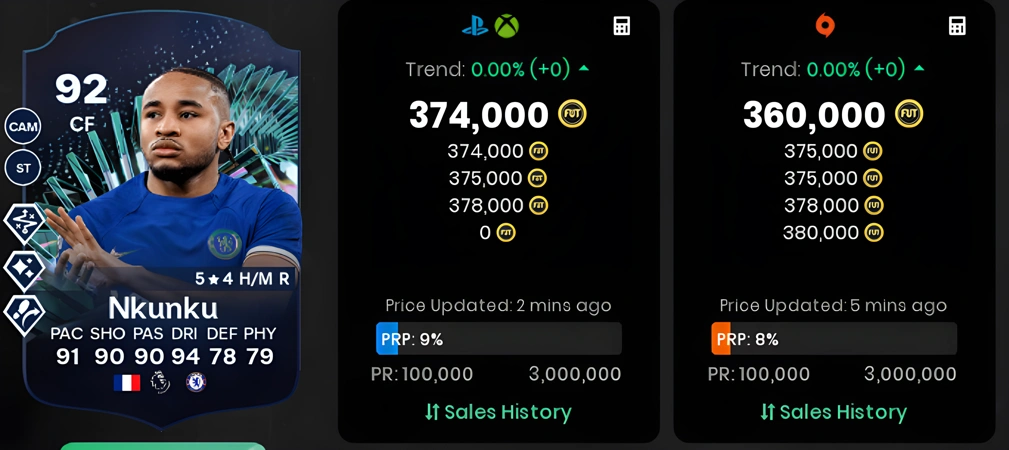
Task: Open the PC price calculator icon
Action: pyautogui.click(x=957, y=26)
